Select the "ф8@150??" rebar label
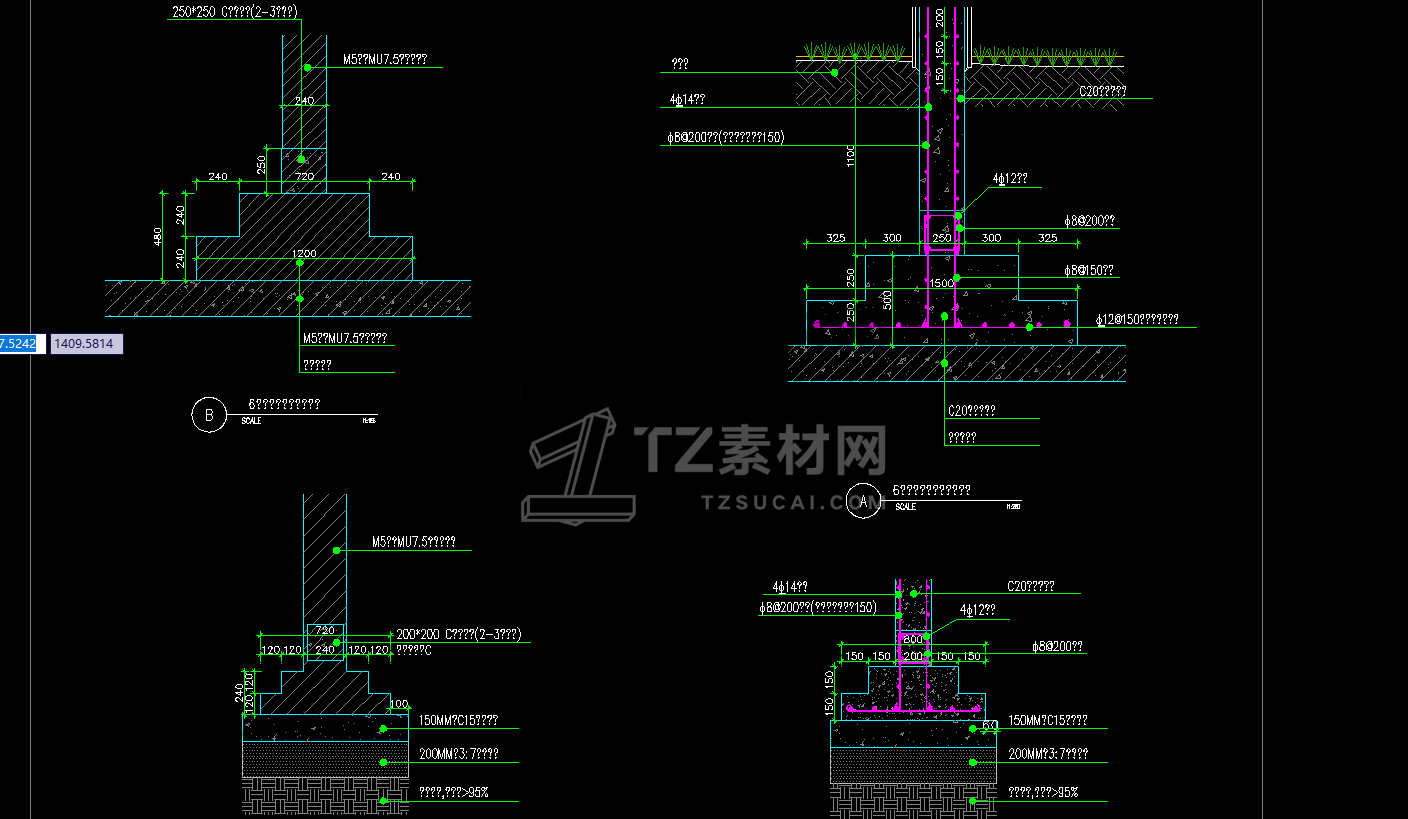This screenshot has width=1408, height=819. click(x=1089, y=271)
